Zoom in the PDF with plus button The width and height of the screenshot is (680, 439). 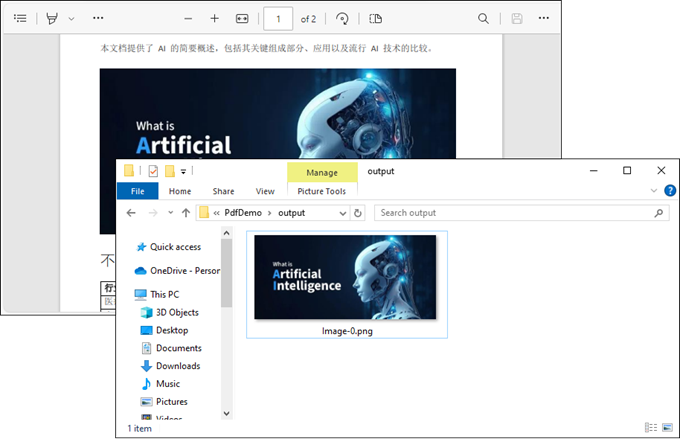[x=214, y=18]
